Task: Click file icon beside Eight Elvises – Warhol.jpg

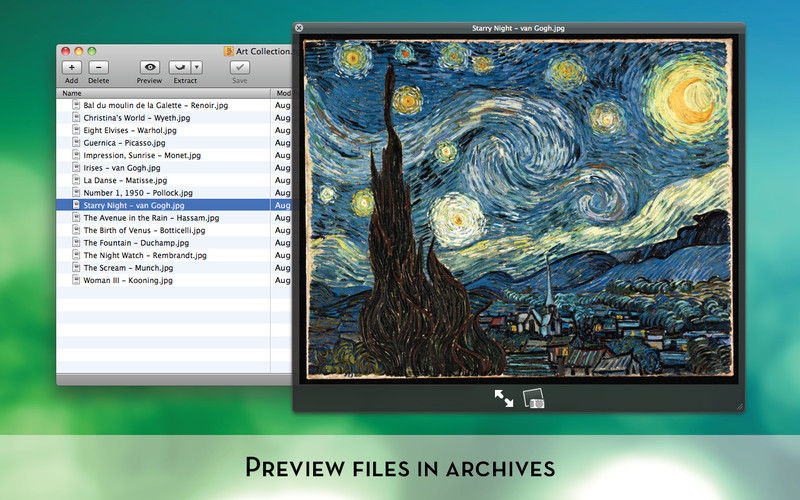Action: tap(76, 130)
